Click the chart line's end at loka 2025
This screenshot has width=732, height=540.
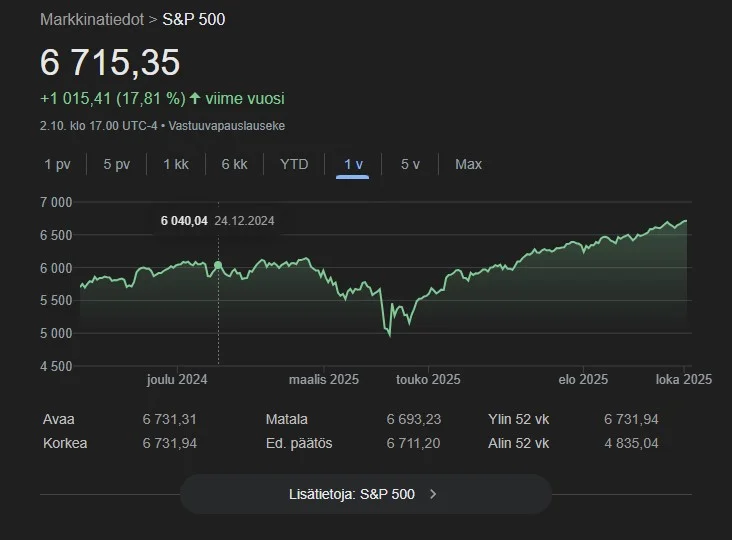[686, 220]
